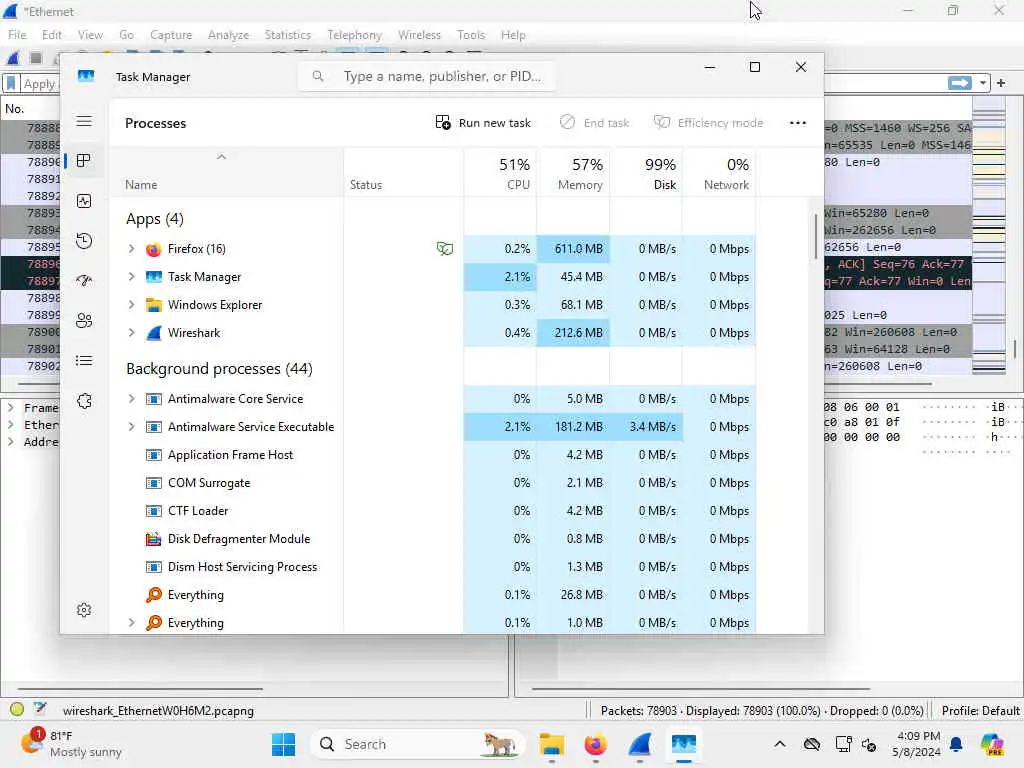The width and height of the screenshot is (1024, 768).
Task: Open File Explorer from the taskbar
Action: pos(552,744)
